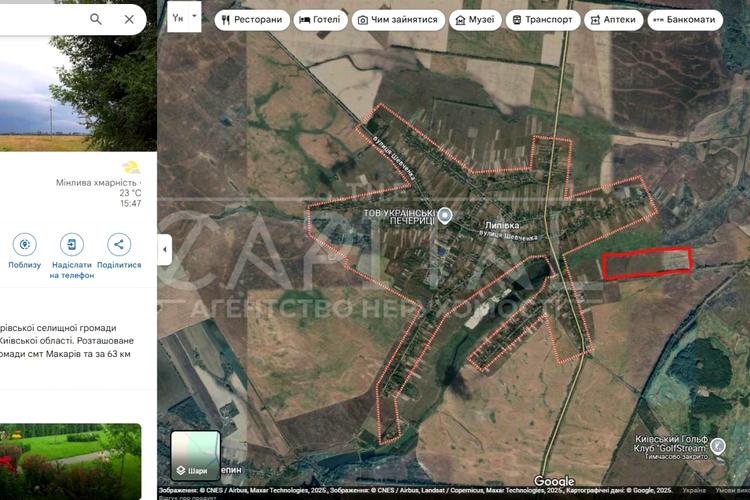The width and height of the screenshot is (750, 500).
Task: Filter map by Аптеки
Action: click(x=613, y=20)
